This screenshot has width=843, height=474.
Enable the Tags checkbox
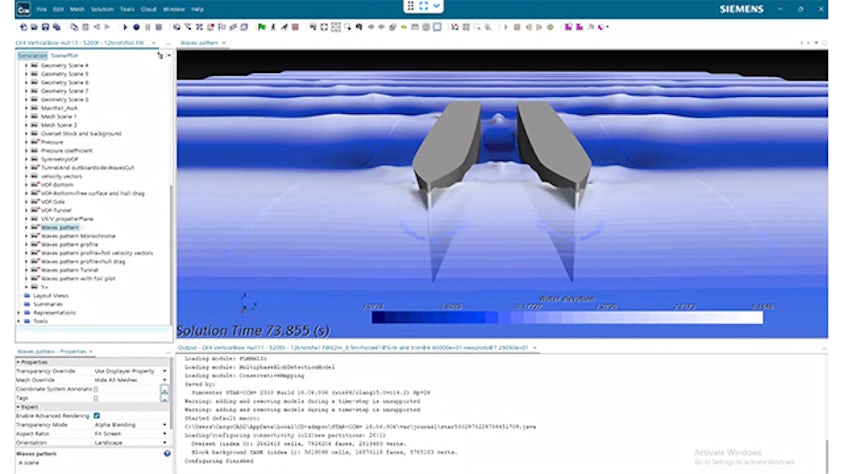pos(96,398)
